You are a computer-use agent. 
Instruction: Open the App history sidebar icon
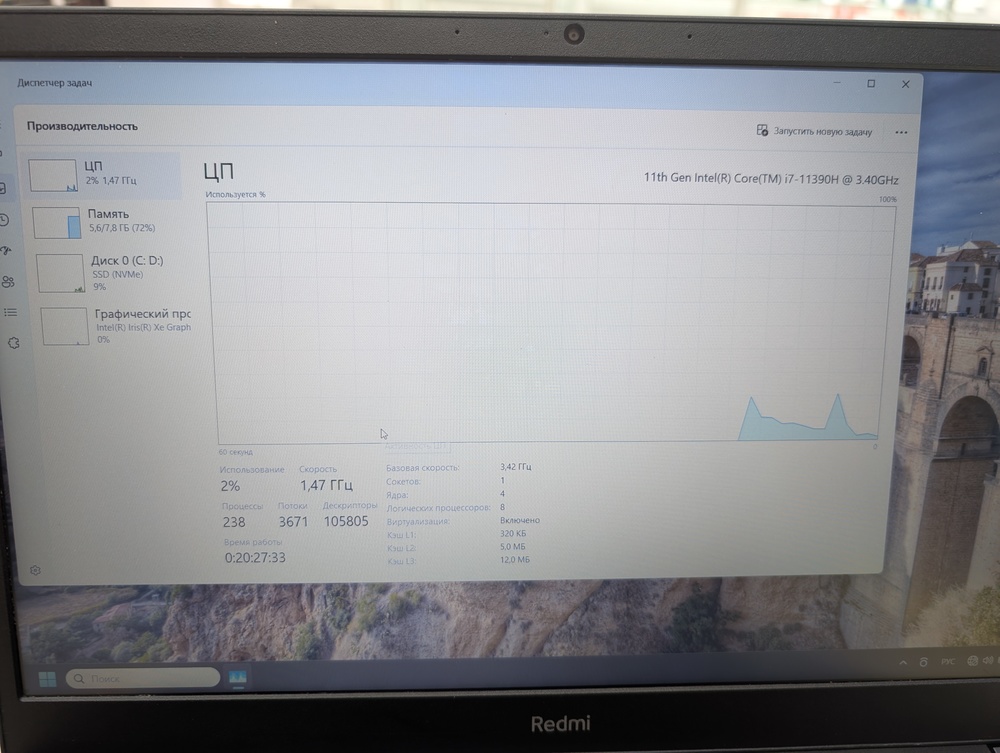click(x=4, y=220)
